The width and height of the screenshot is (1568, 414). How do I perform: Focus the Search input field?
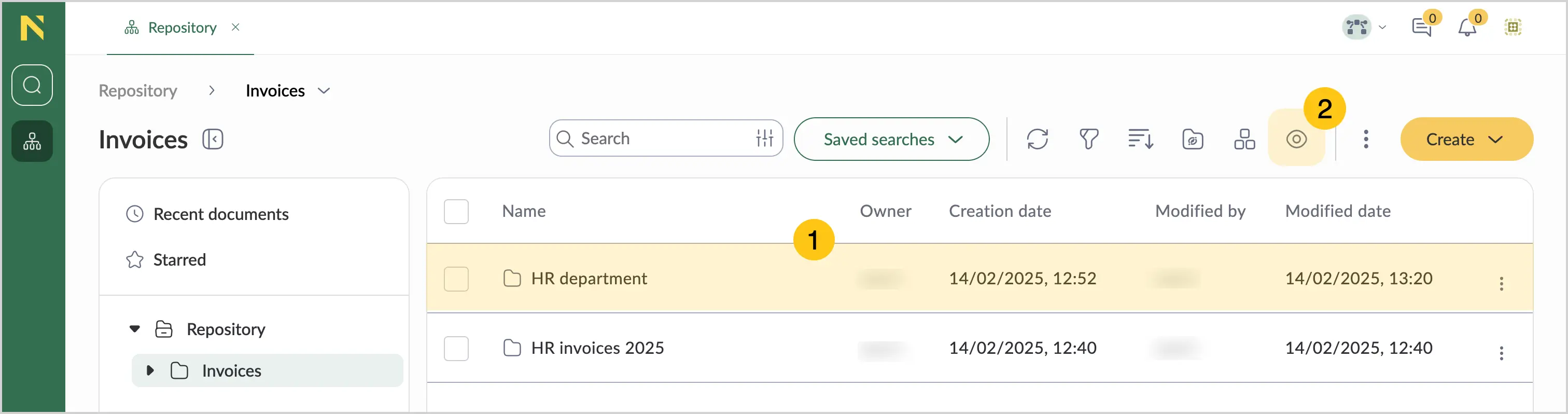(666, 139)
